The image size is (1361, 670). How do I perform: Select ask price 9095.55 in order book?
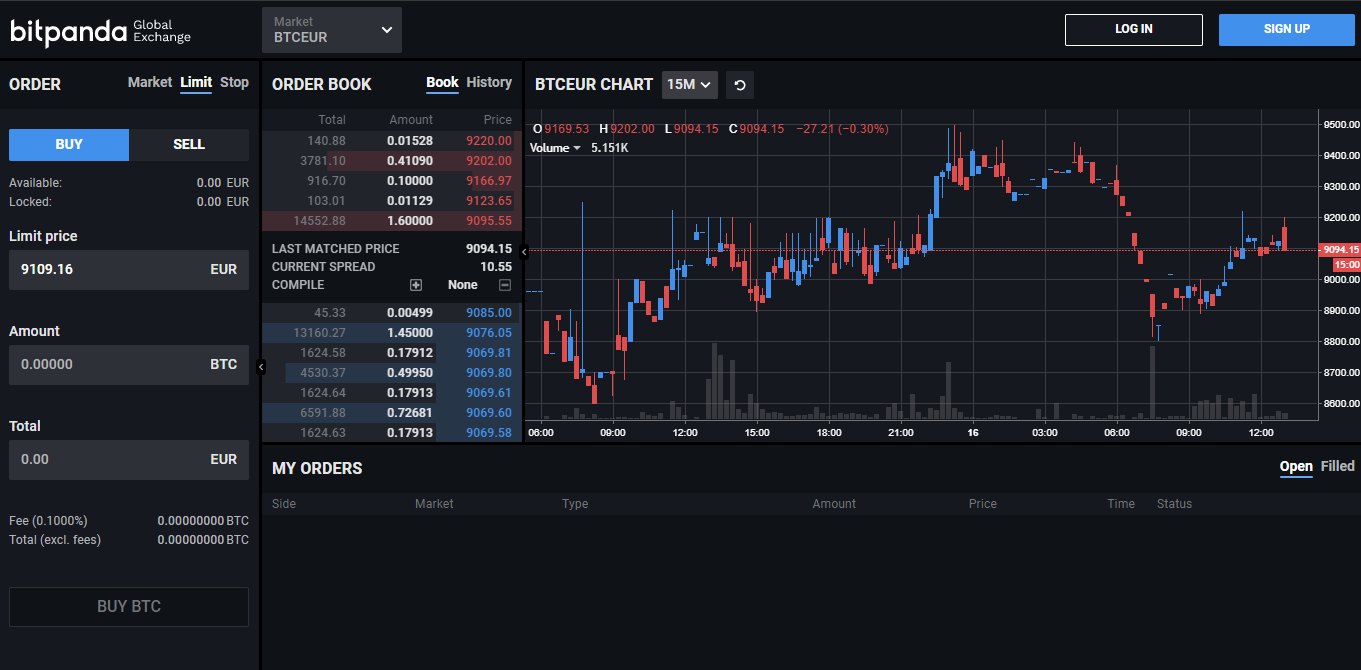pyautogui.click(x=489, y=221)
